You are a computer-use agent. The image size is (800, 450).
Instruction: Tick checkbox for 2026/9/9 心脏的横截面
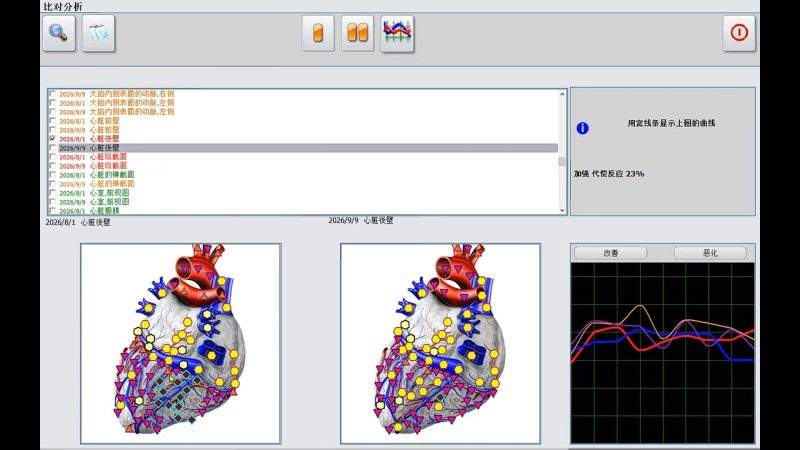(52, 184)
